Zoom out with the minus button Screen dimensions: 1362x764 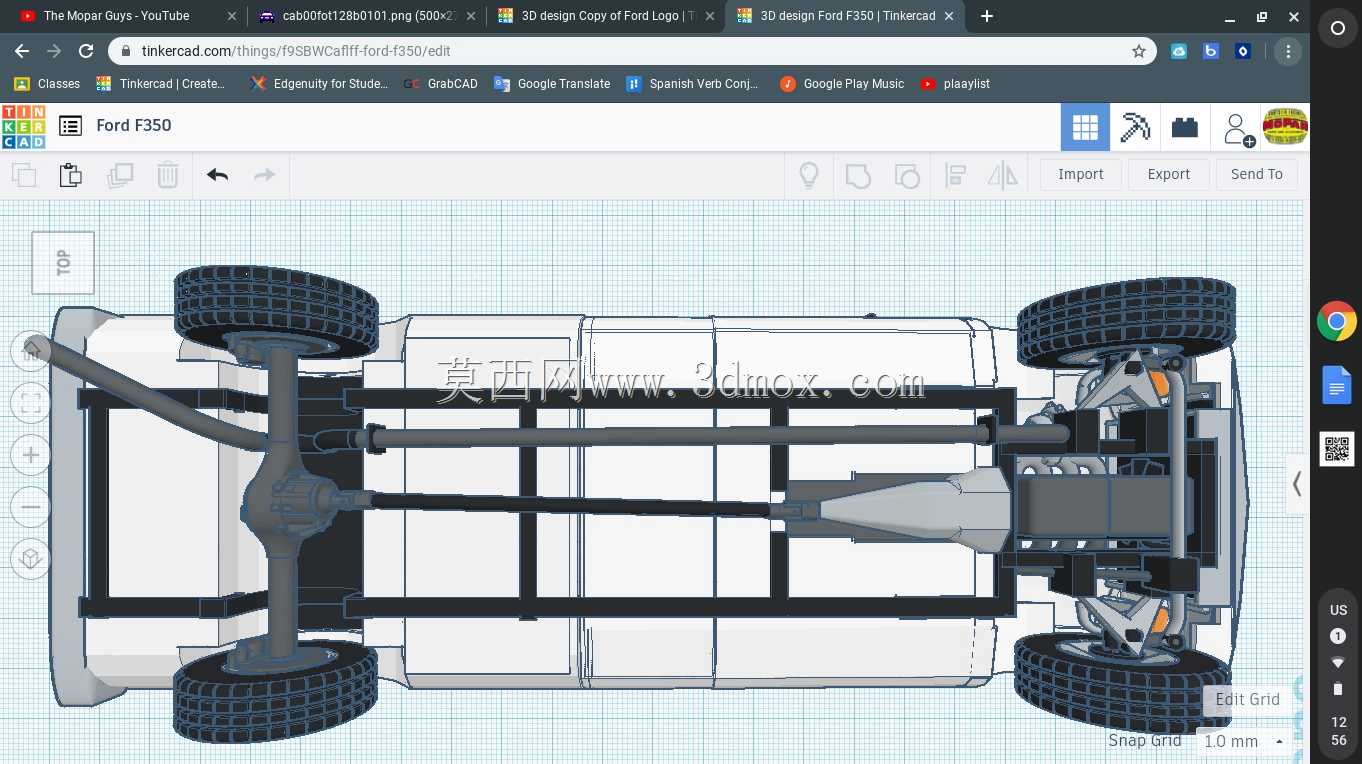click(31, 507)
